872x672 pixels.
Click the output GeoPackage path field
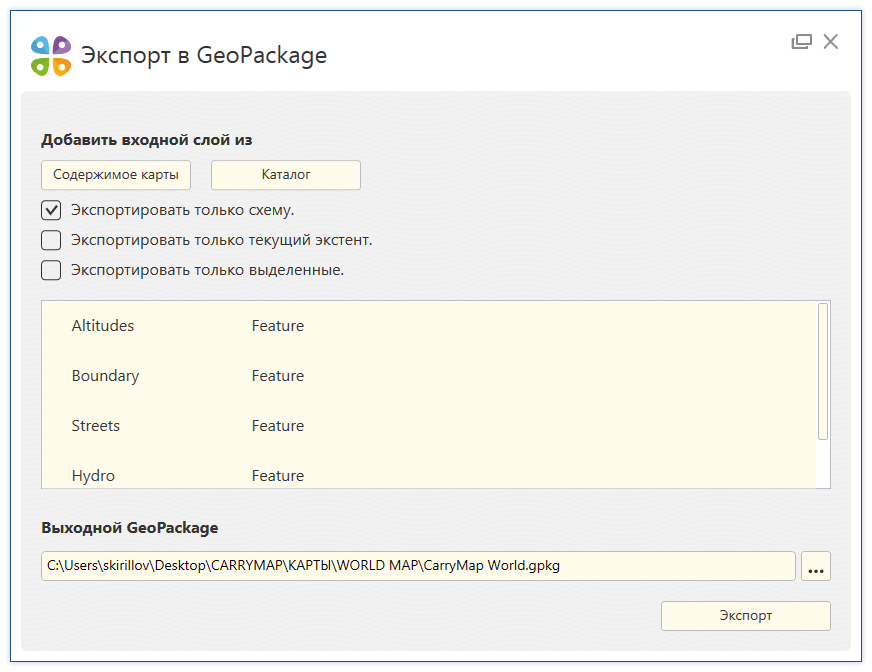(x=418, y=566)
